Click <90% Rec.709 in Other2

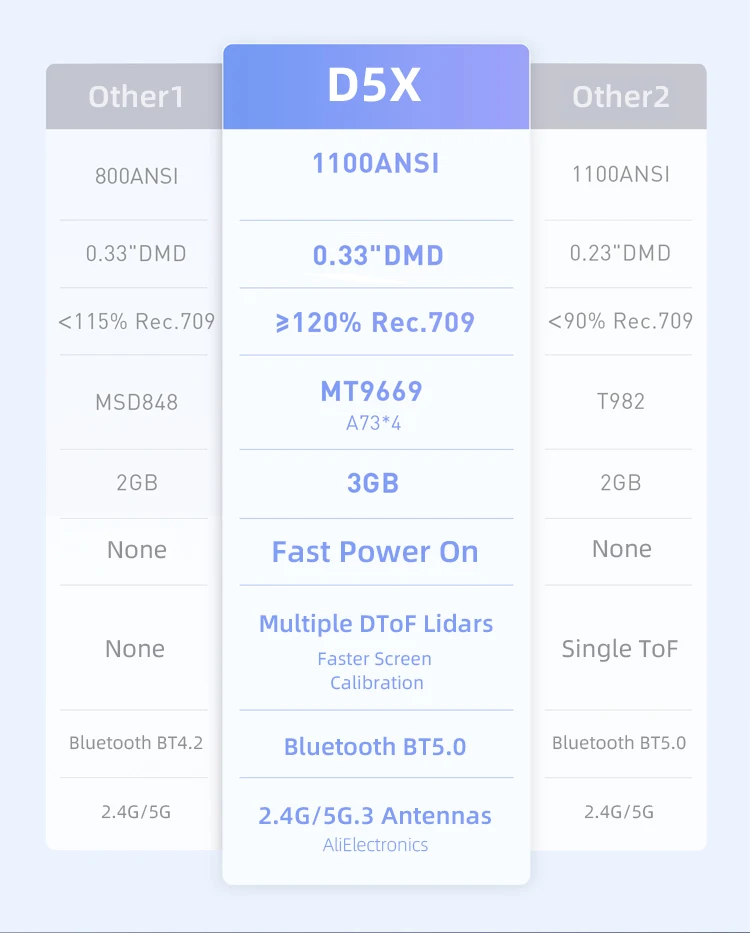620,321
